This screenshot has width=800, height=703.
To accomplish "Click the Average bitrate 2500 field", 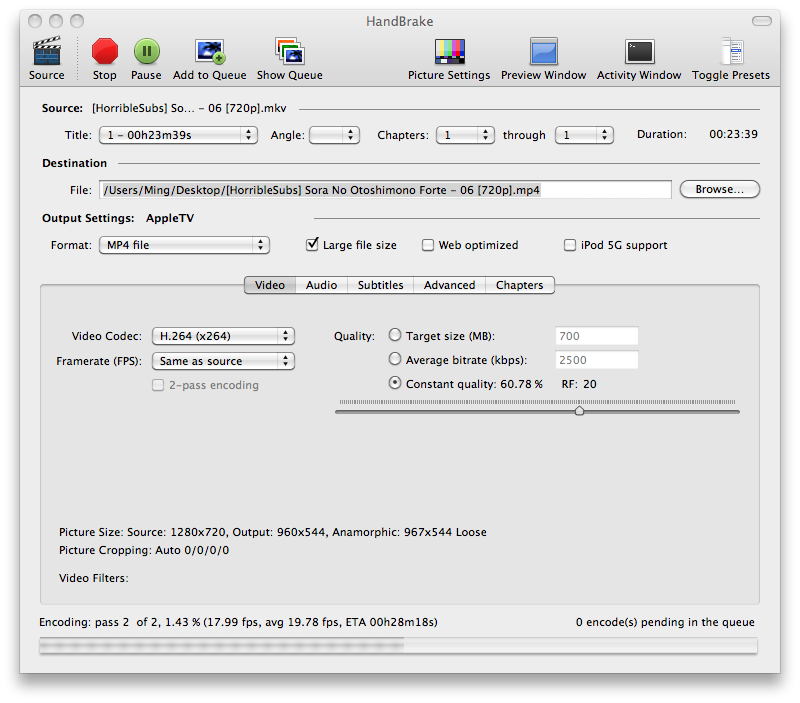I will (596, 360).
